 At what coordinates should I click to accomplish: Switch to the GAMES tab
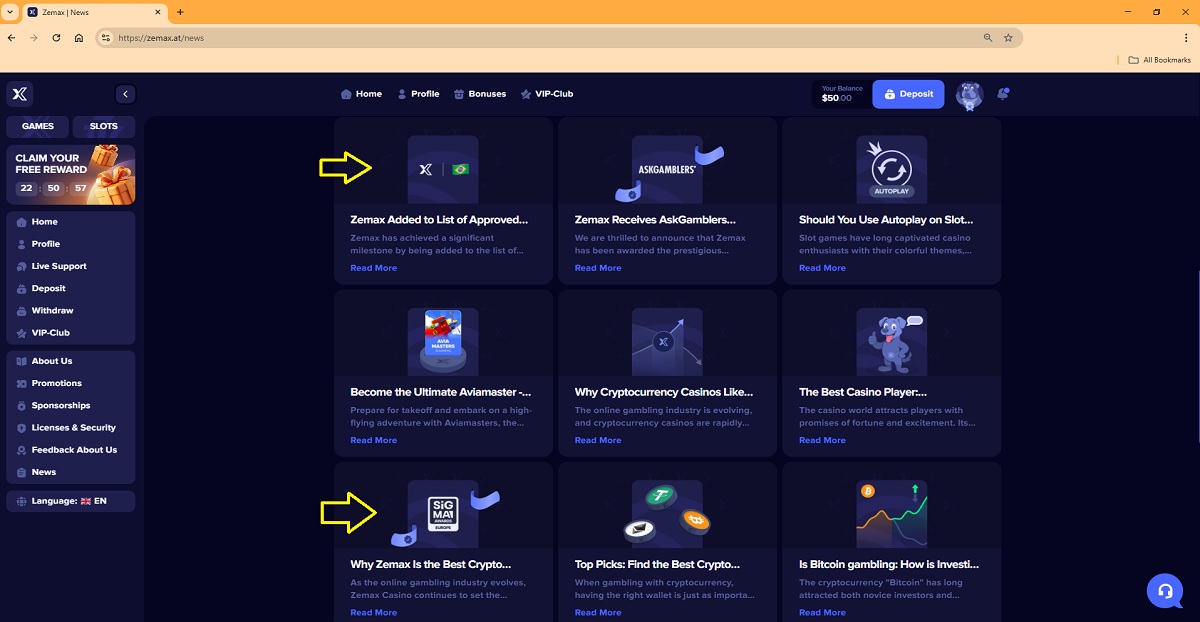pos(38,126)
